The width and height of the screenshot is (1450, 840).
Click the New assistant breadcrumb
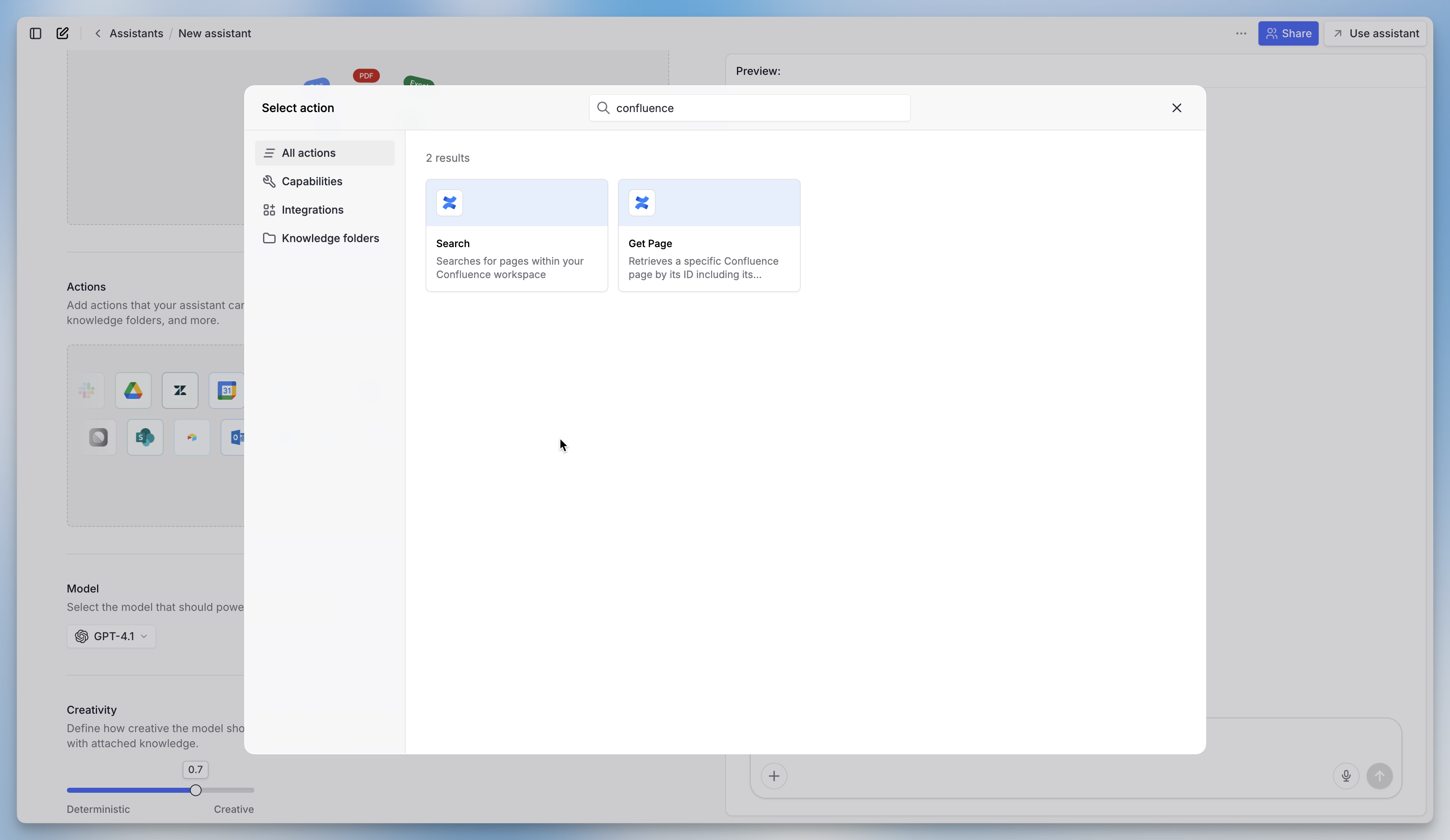point(215,33)
